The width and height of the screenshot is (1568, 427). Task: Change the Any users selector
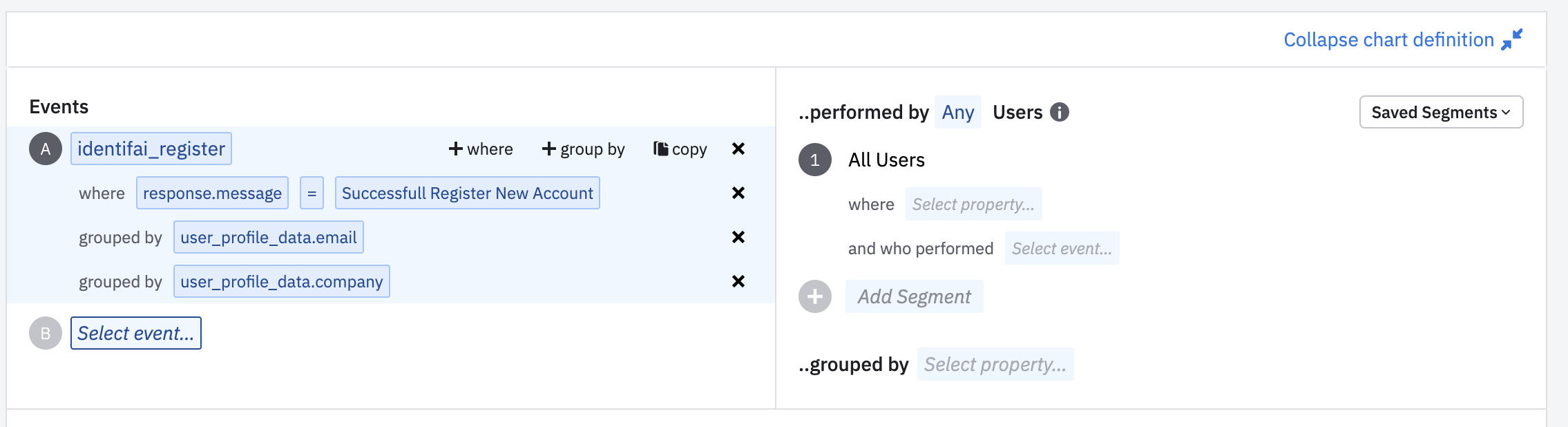pyautogui.click(x=957, y=112)
